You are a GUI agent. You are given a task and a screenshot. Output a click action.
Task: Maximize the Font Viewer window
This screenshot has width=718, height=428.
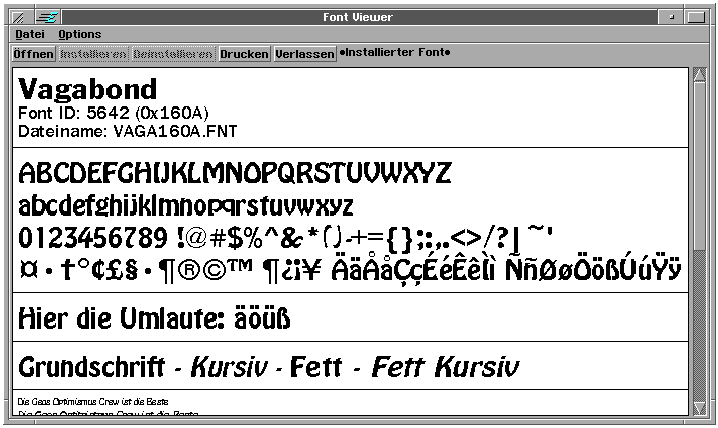(698, 17)
